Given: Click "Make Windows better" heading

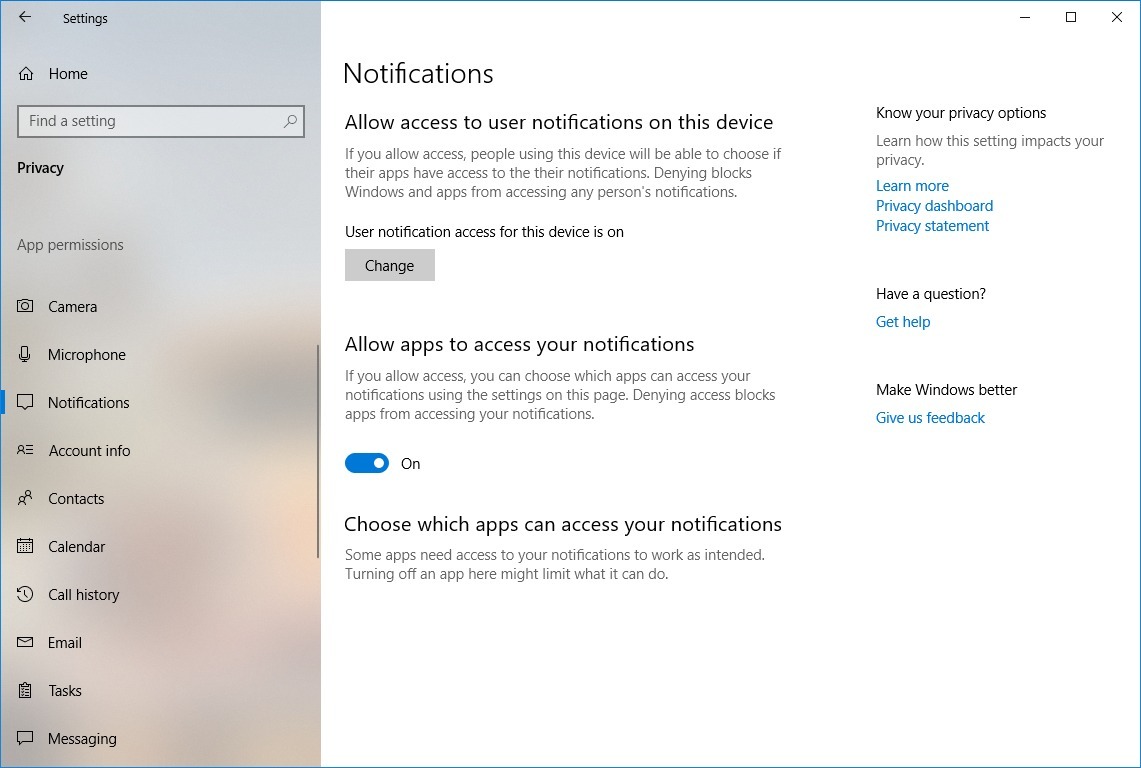Looking at the screenshot, I should pos(946,389).
